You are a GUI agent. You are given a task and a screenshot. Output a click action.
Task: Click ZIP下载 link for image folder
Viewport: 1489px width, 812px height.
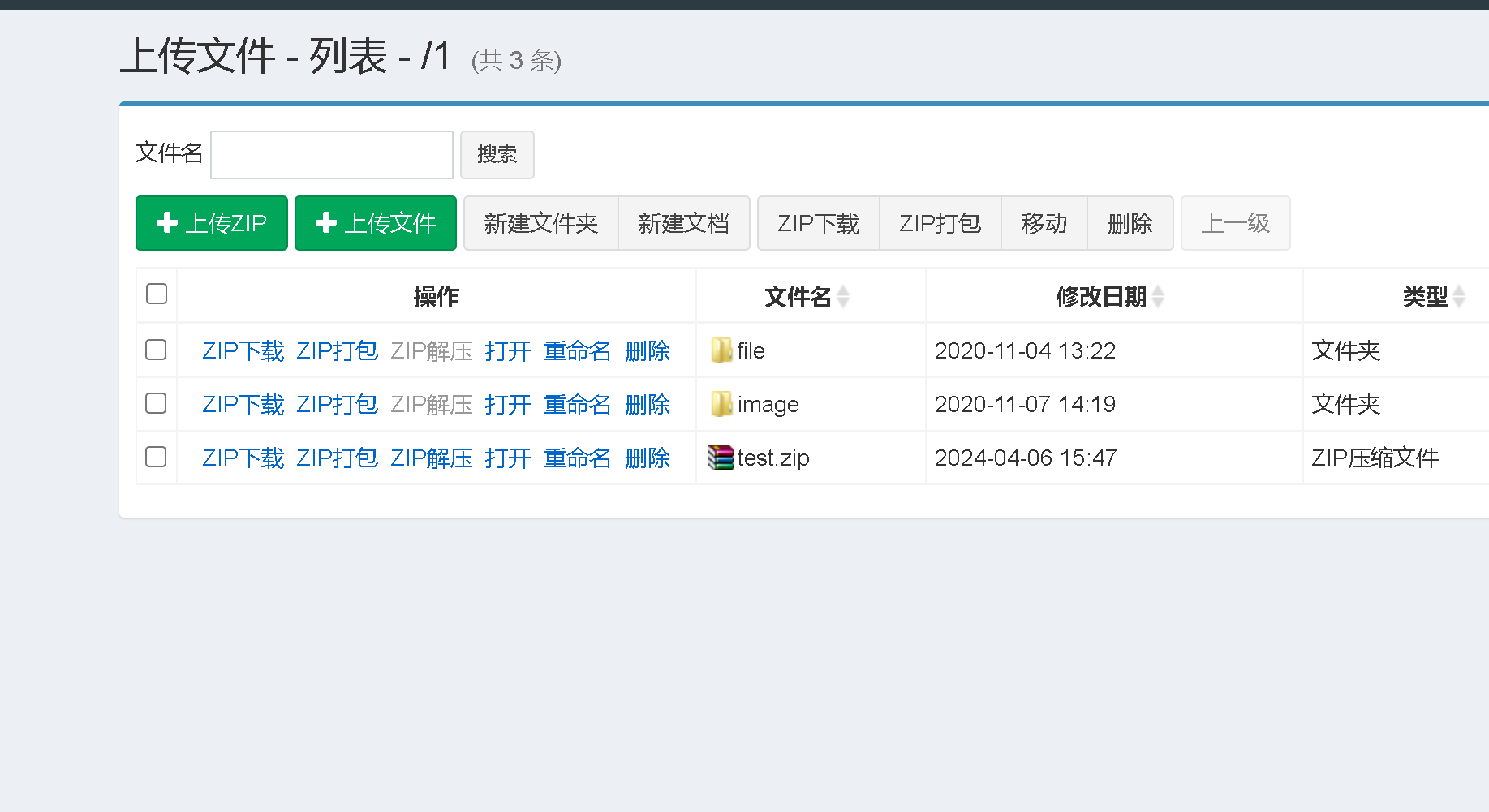[243, 404]
